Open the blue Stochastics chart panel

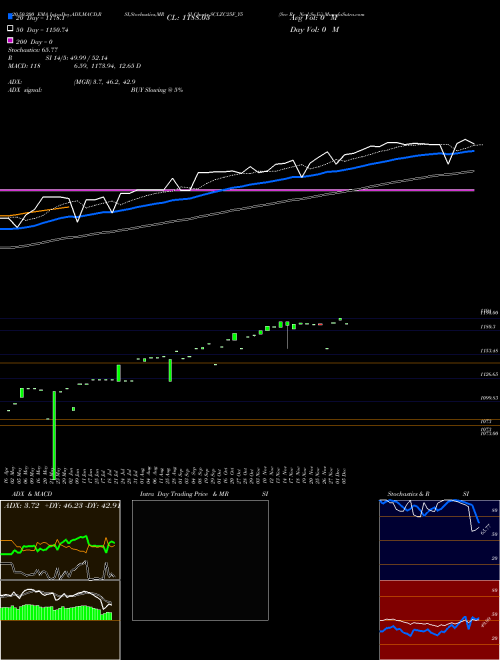439,540
